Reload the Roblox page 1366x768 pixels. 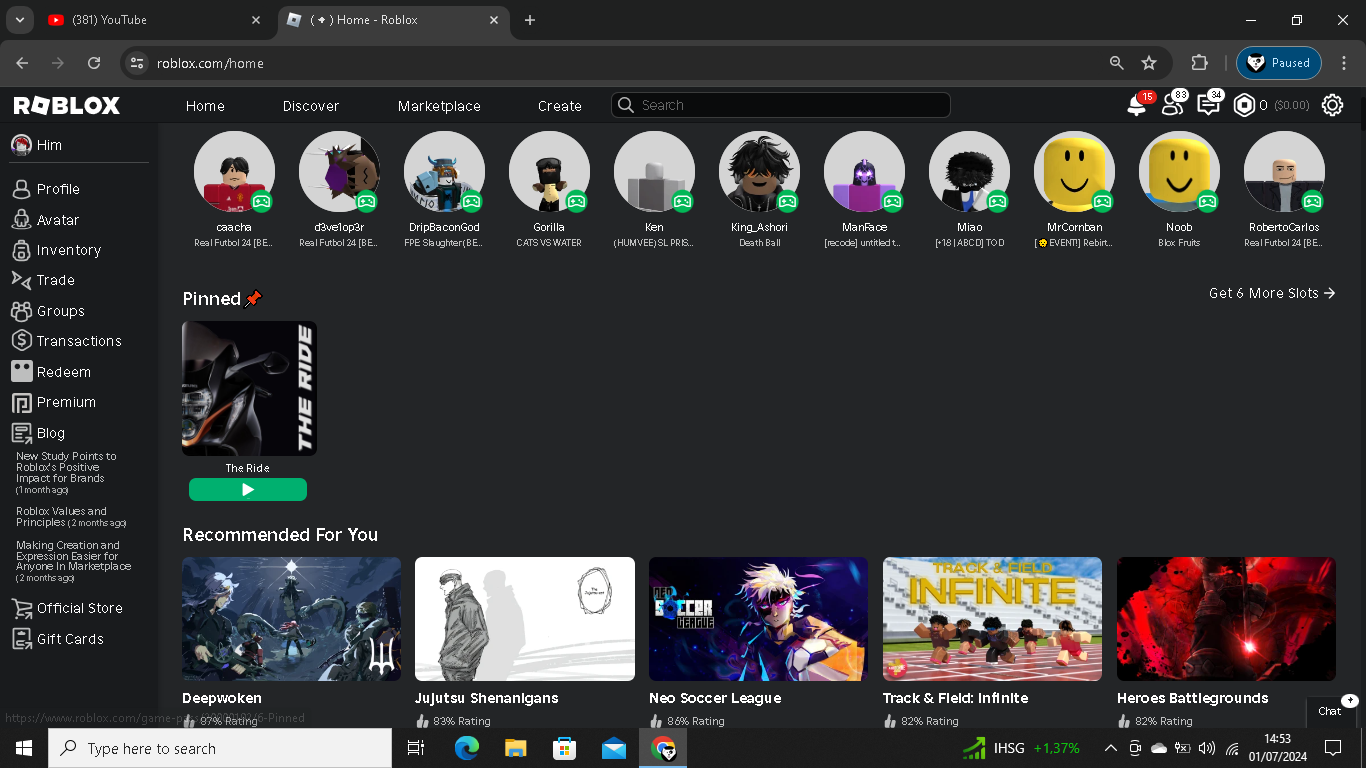coord(94,63)
